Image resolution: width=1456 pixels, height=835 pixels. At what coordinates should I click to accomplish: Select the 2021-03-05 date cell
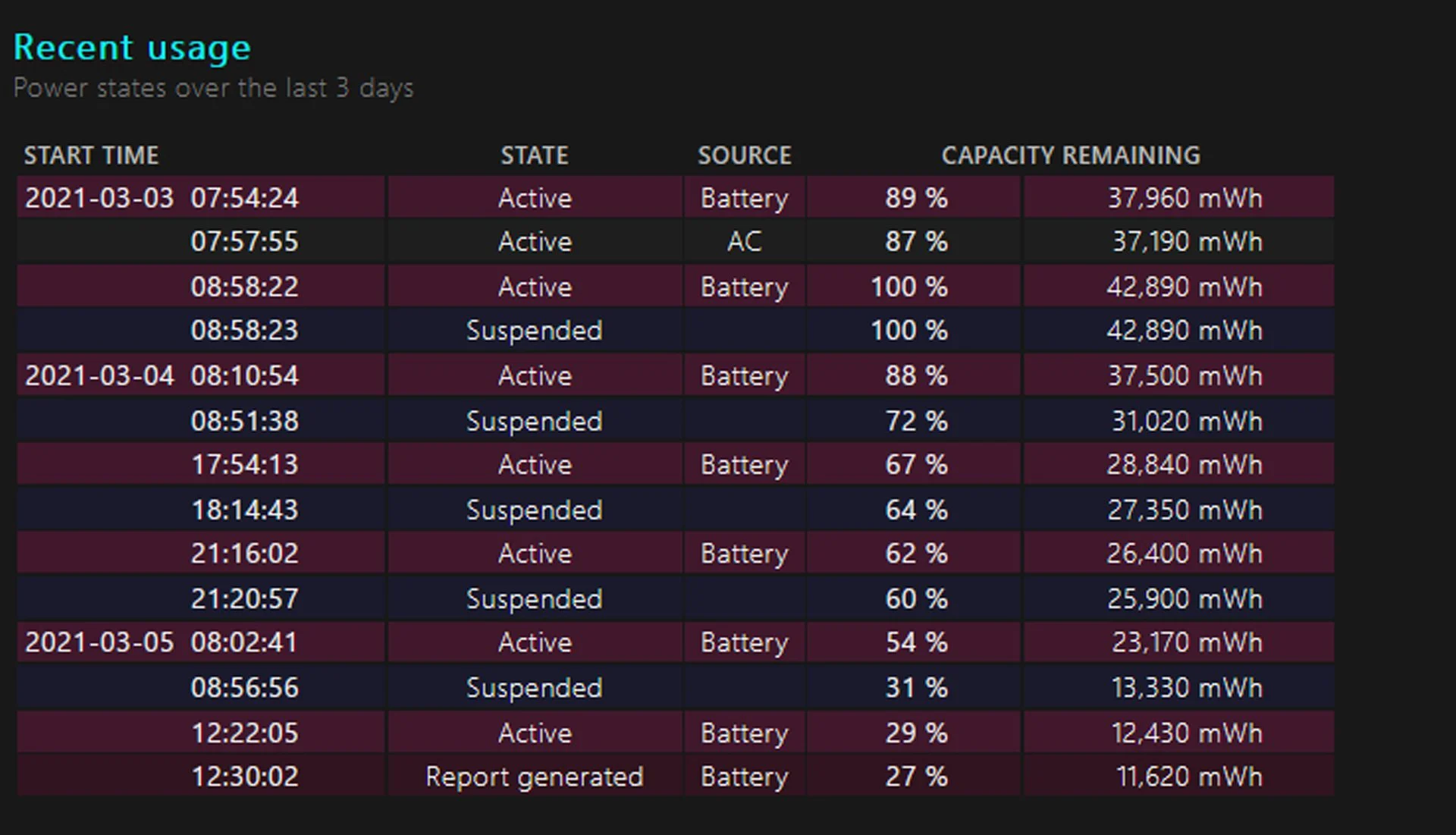pos(99,642)
